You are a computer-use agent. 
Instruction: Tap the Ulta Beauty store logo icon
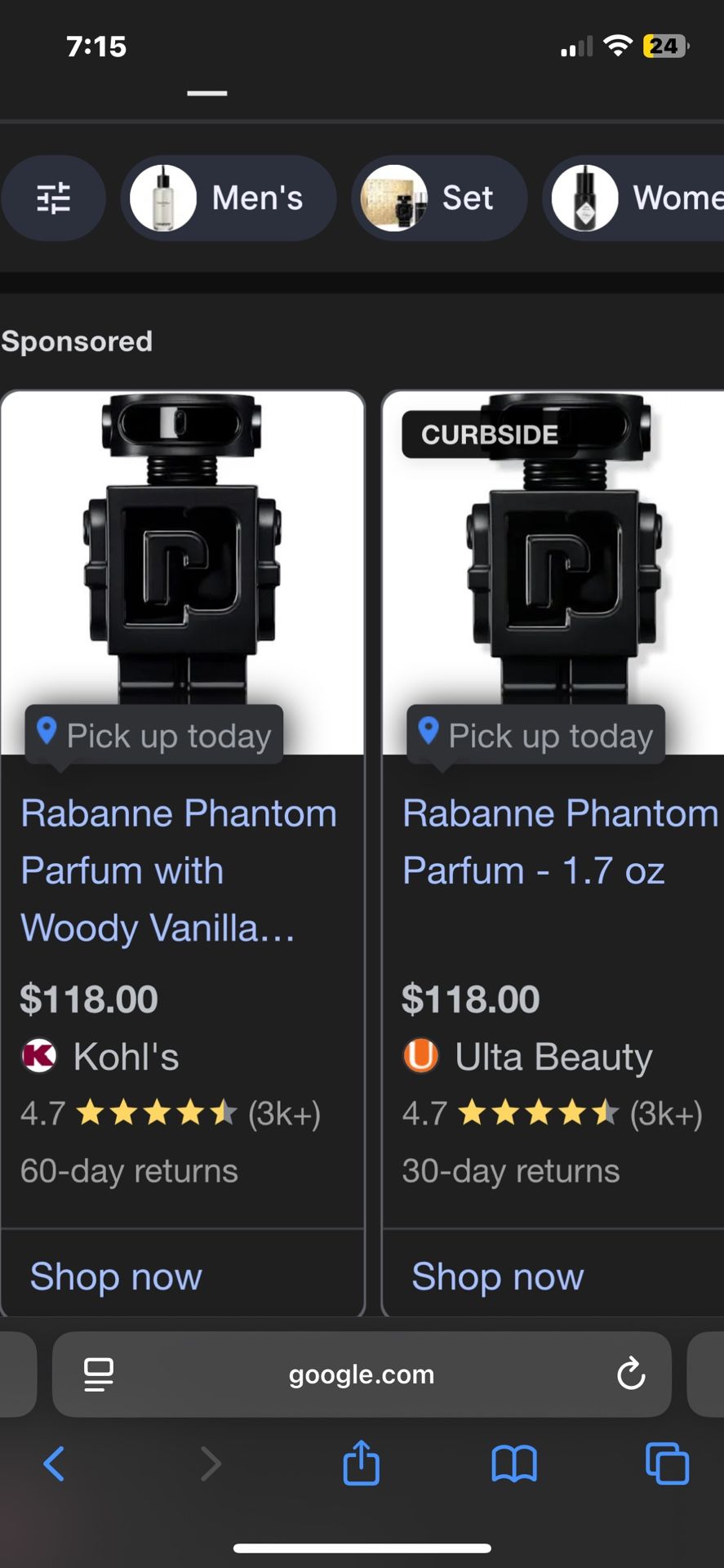click(x=420, y=1055)
